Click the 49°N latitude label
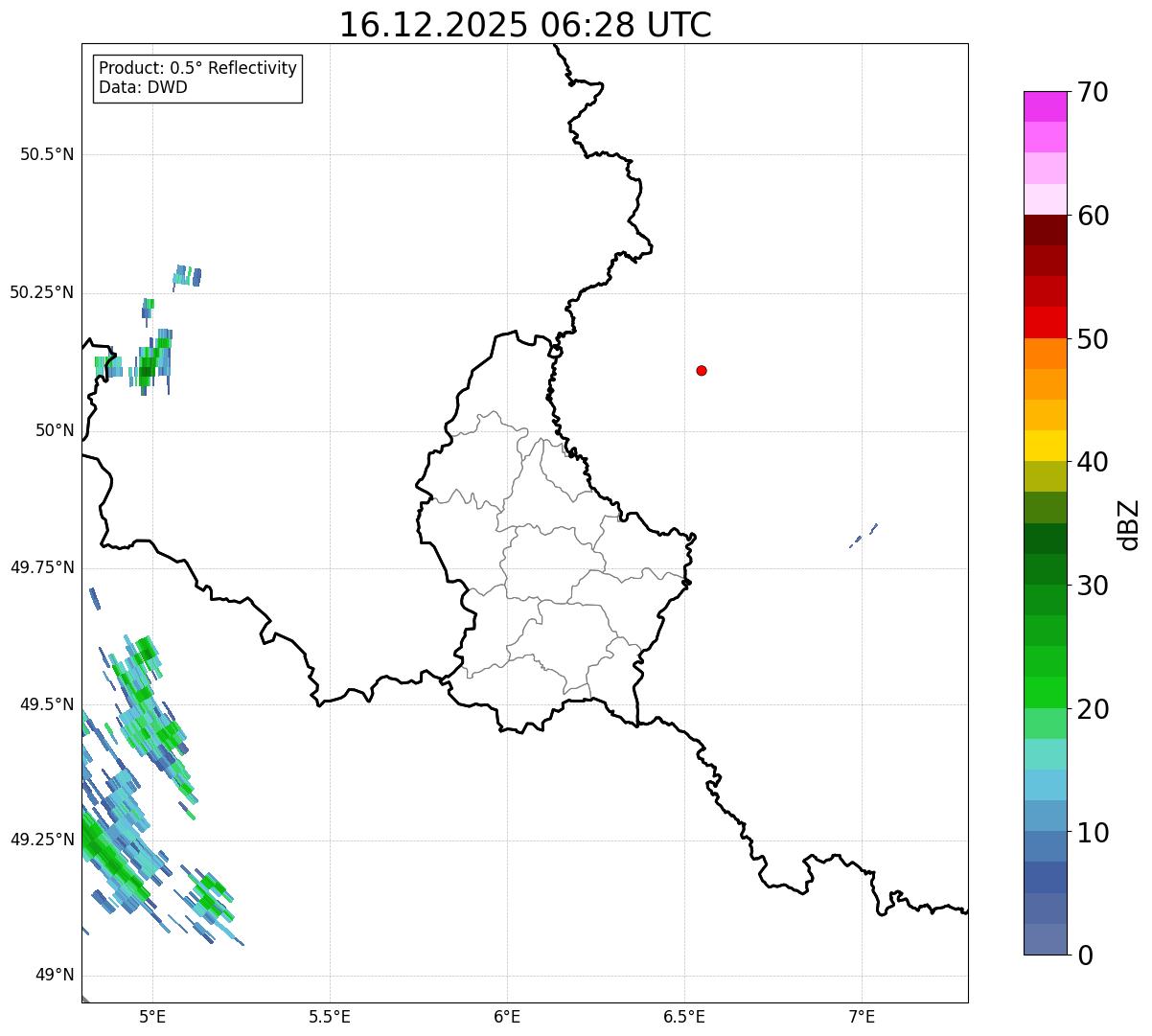 pos(55,976)
